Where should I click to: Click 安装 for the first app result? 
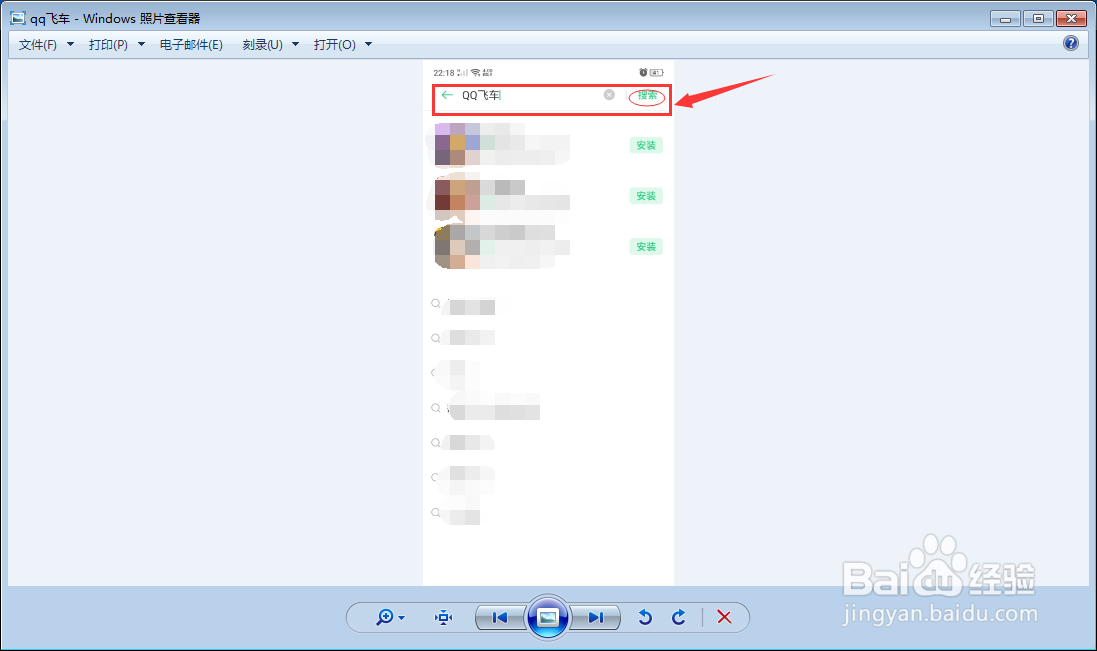646,145
